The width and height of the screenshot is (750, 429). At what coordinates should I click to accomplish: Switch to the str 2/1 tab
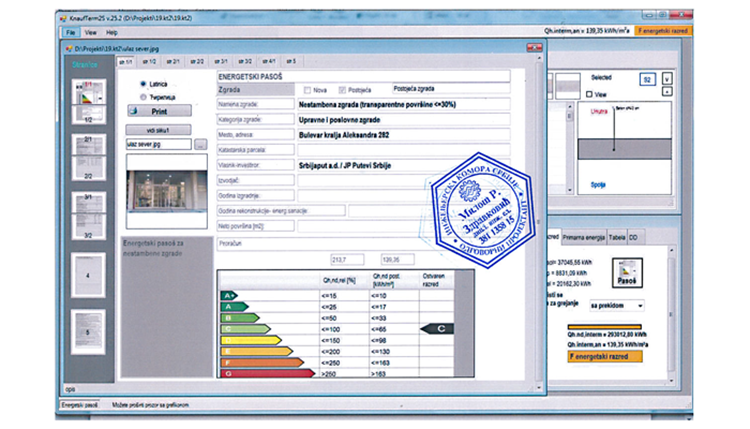(173, 62)
